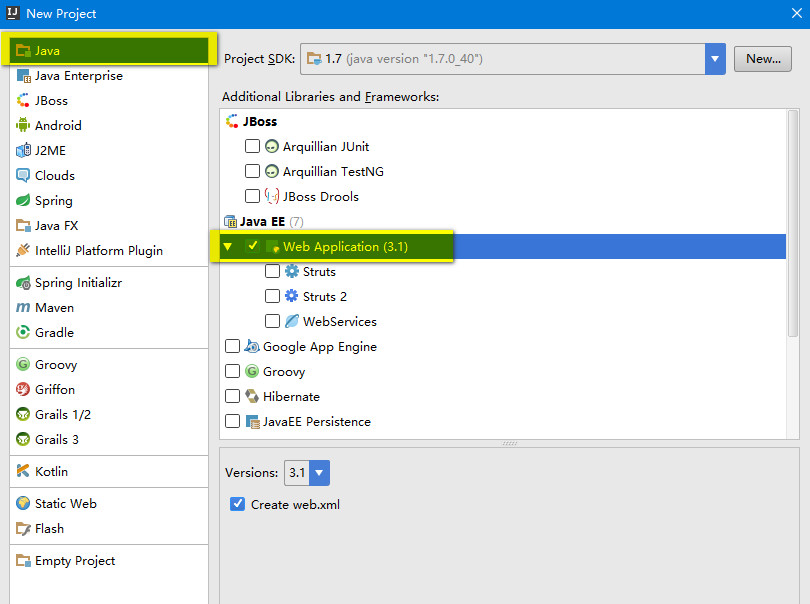Select the Empty Project folder icon
This screenshot has width=810, height=604.
pos(23,561)
